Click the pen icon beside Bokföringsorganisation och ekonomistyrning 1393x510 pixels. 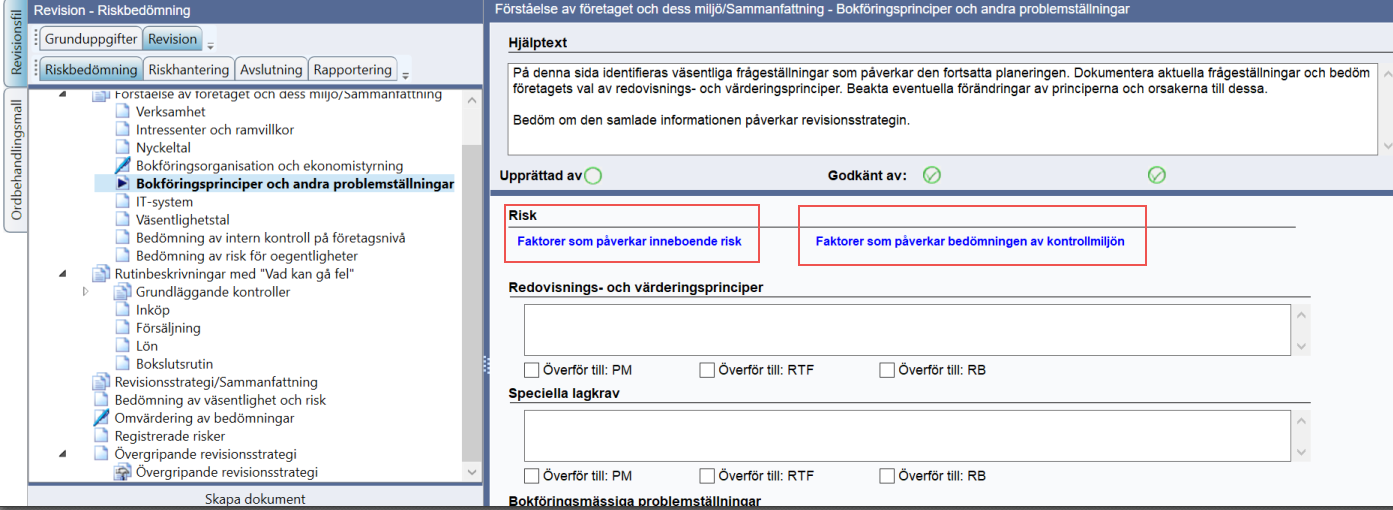point(123,166)
